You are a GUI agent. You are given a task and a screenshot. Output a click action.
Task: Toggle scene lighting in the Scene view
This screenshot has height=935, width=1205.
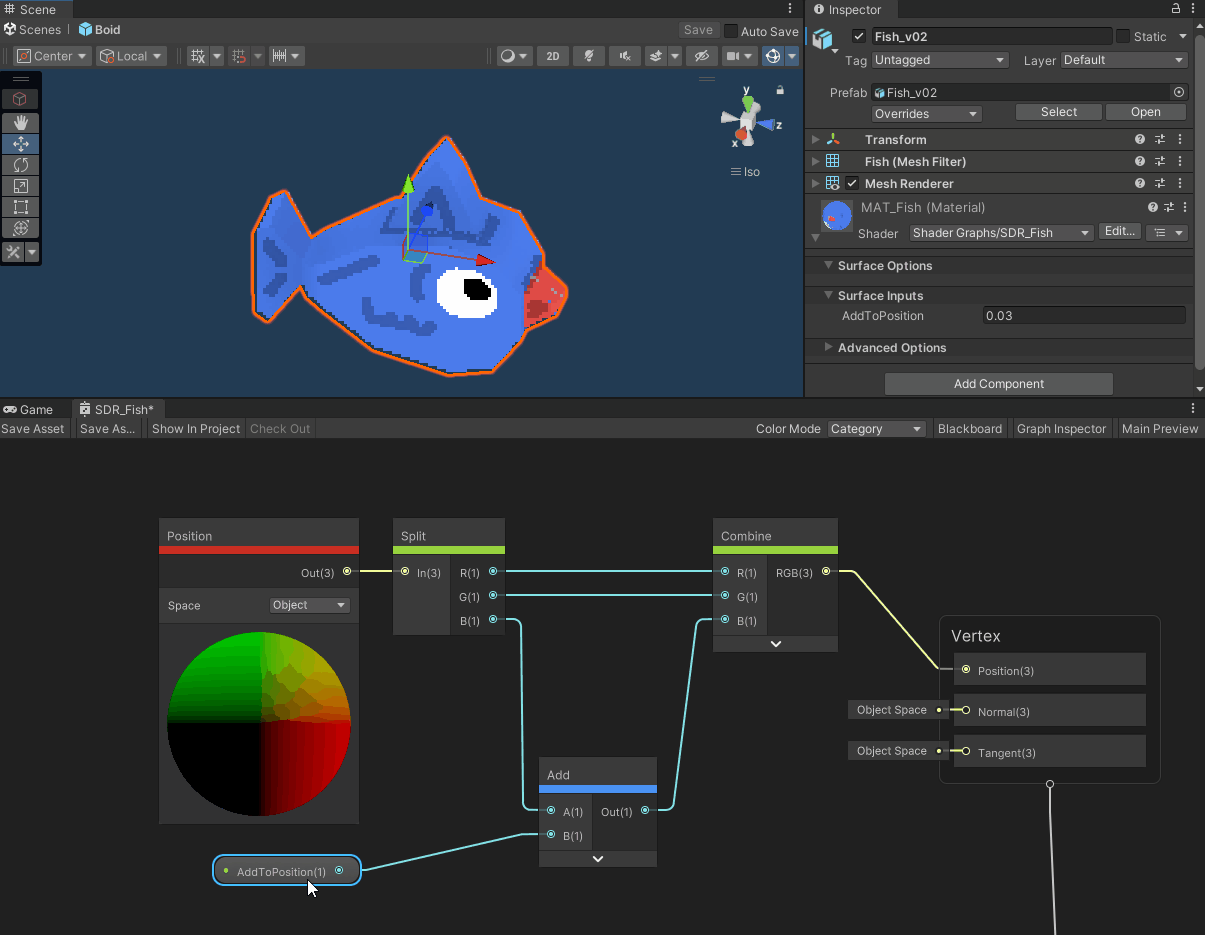589,56
